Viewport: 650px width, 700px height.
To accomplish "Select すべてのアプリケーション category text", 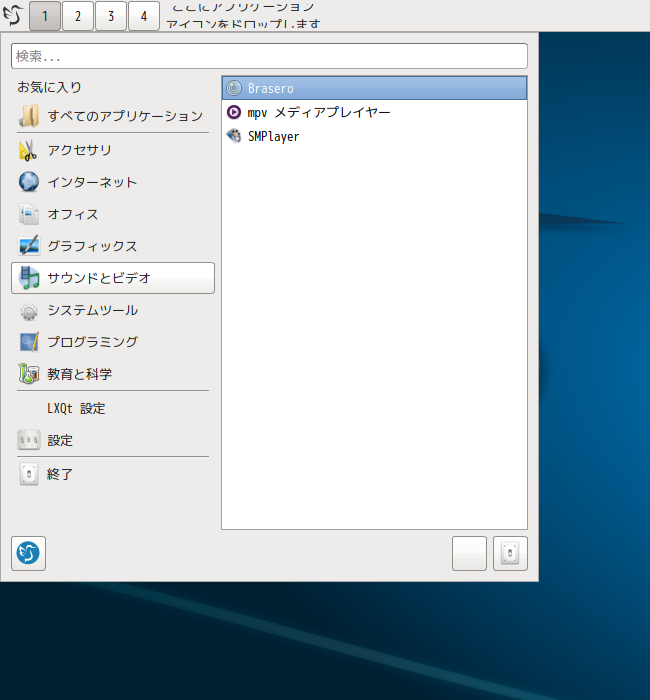I will click(125, 116).
